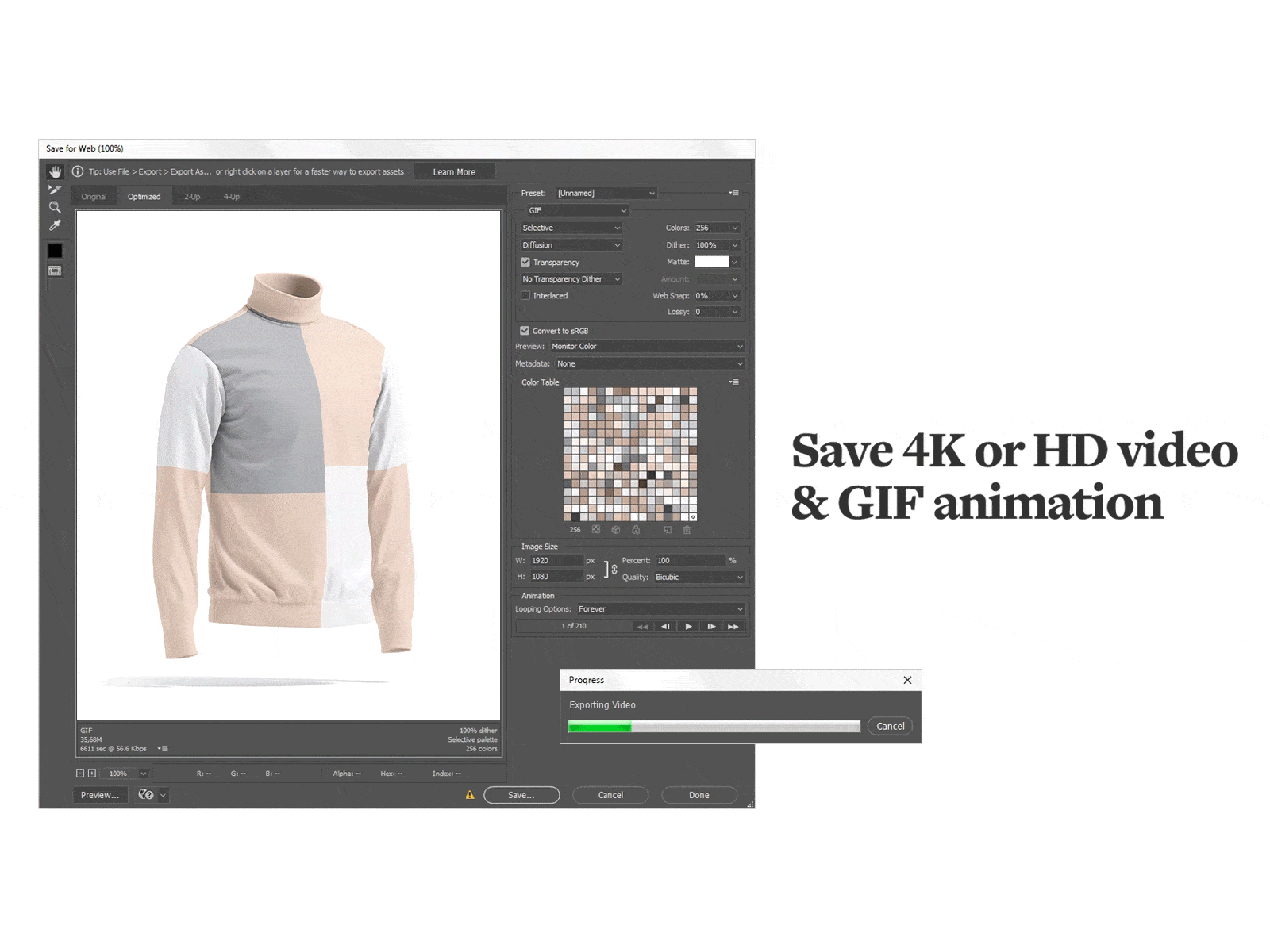Select the Hand tool
The height and width of the screenshot is (952, 1270).
click(55, 172)
